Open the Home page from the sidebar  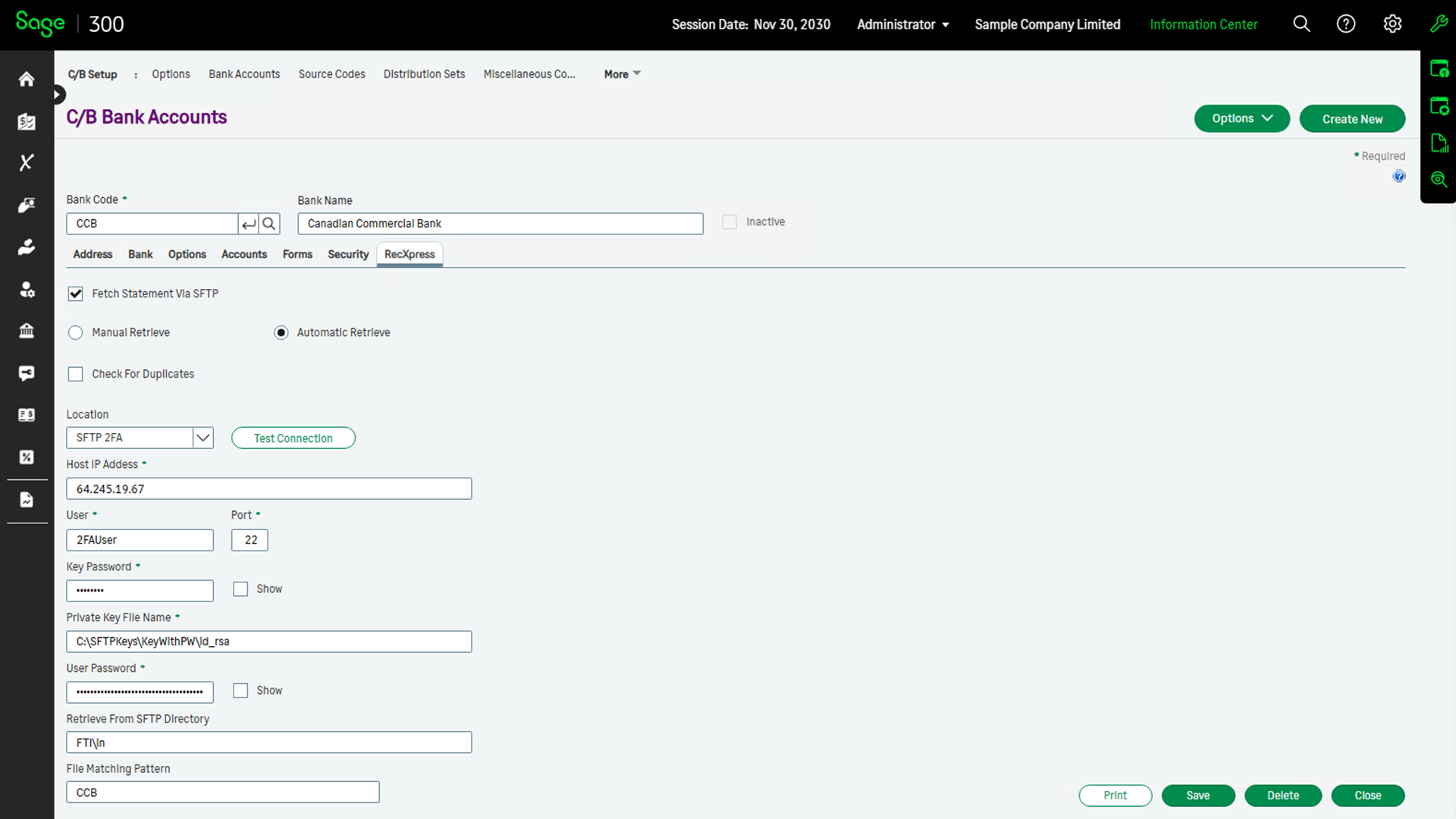coord(26,79)
